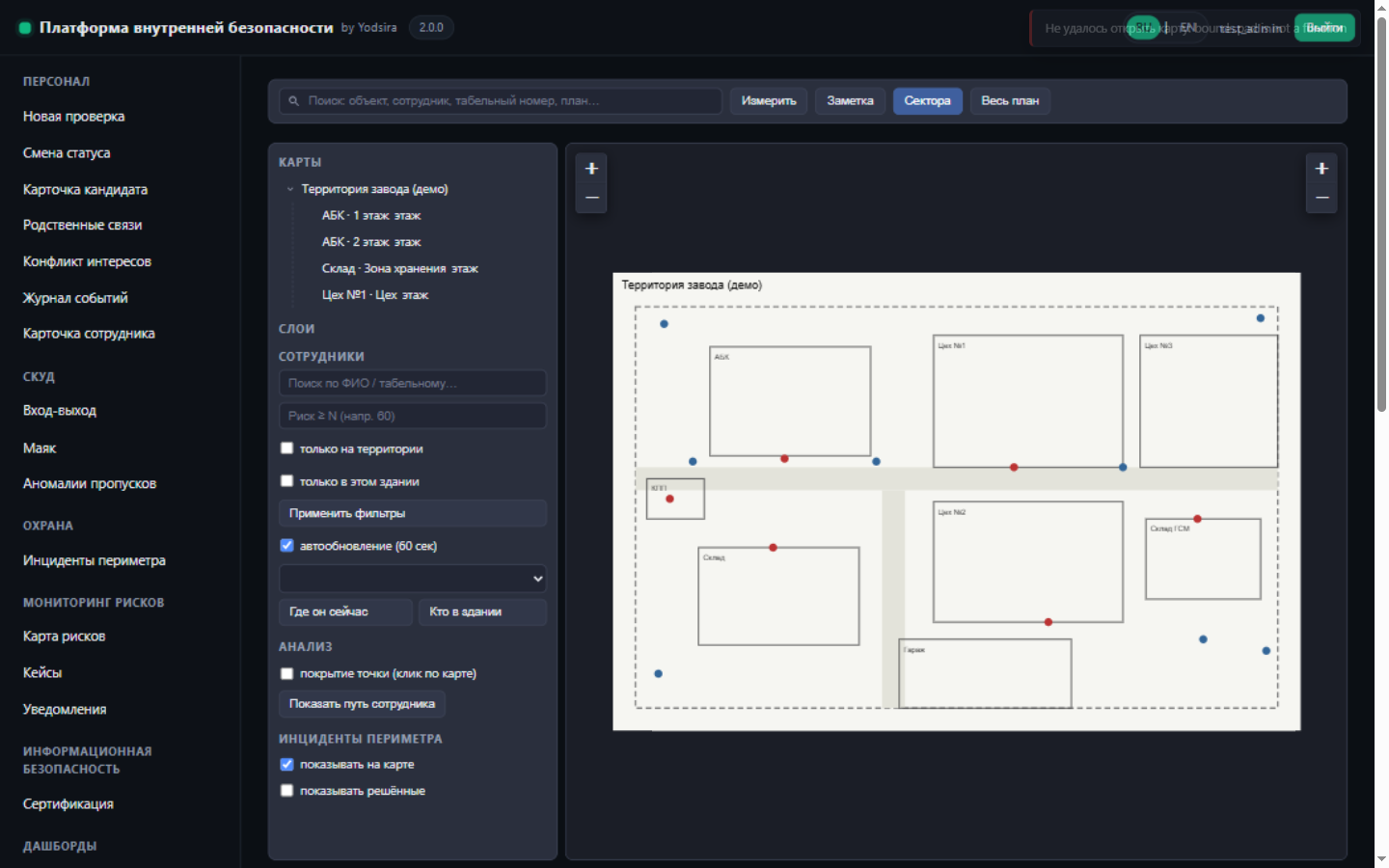Select the red marker on Склад's top wall

coord(773,548)
